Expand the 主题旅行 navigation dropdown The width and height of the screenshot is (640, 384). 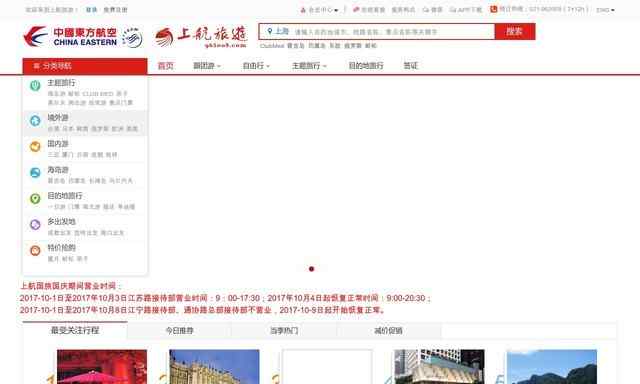coord(309,66)
